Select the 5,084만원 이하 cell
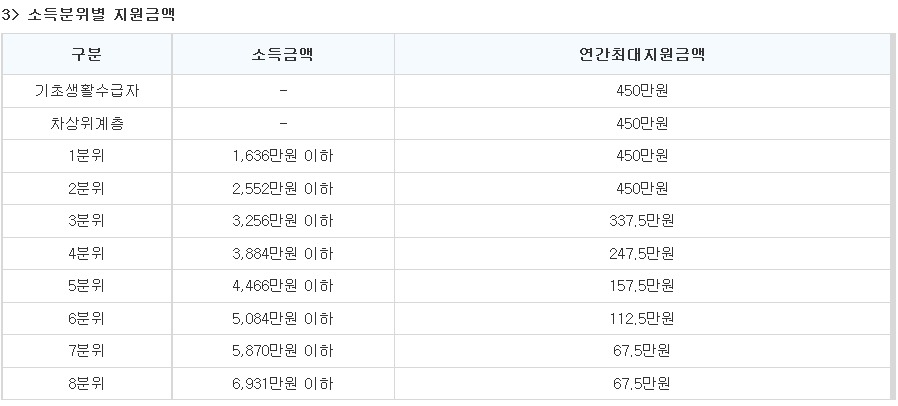Screen dimensions: 898x406 (x=282, y=318)
